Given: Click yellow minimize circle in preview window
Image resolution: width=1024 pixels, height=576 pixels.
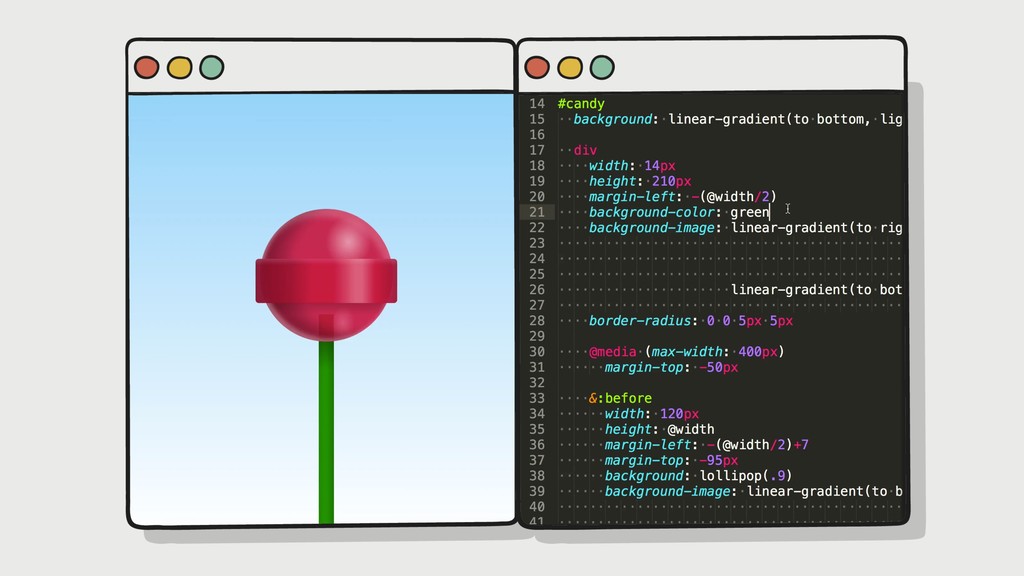Looking at the screenshot, I should tap(179, 67).
